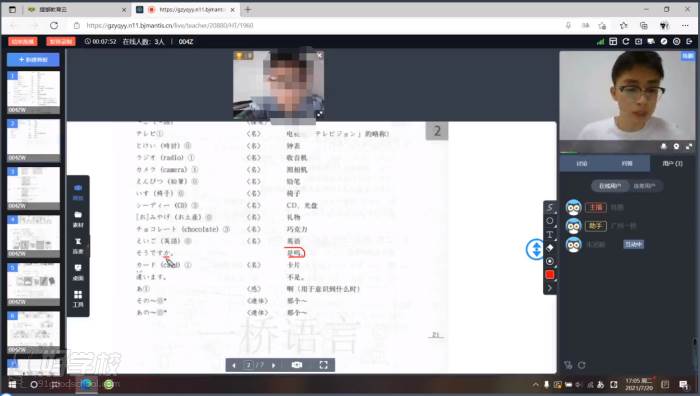Close the student video window
Image resolution: width=700 pixels, height=396 pixels.
coord(319,55)
